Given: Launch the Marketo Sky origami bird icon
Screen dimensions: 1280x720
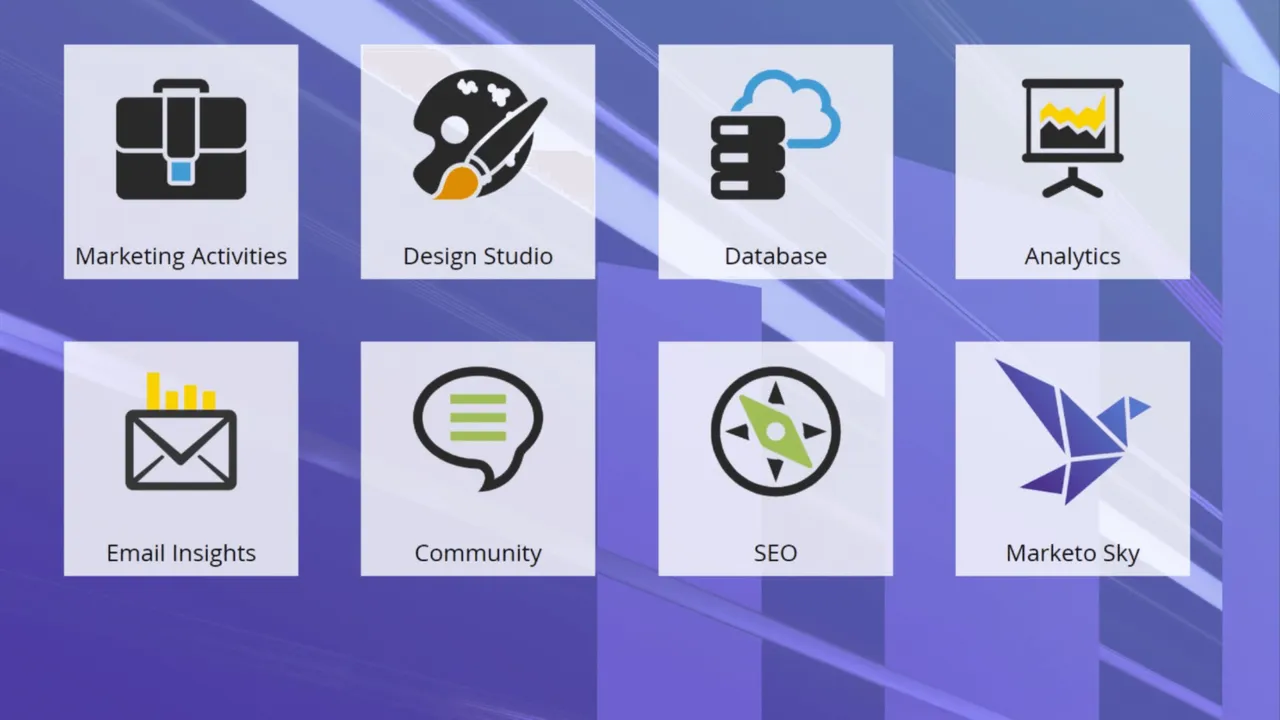Looking at the screenshot, I should click(x=1072, y=431).
